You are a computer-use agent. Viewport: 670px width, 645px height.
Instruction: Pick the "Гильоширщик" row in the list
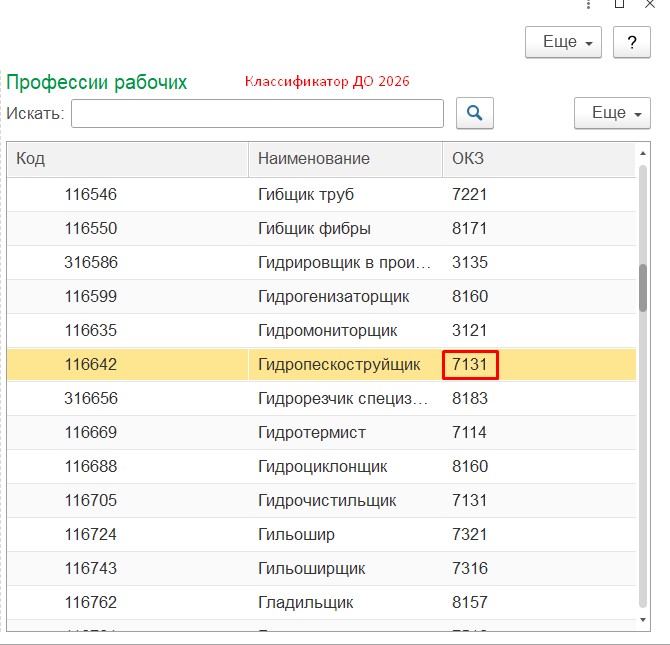311,568
